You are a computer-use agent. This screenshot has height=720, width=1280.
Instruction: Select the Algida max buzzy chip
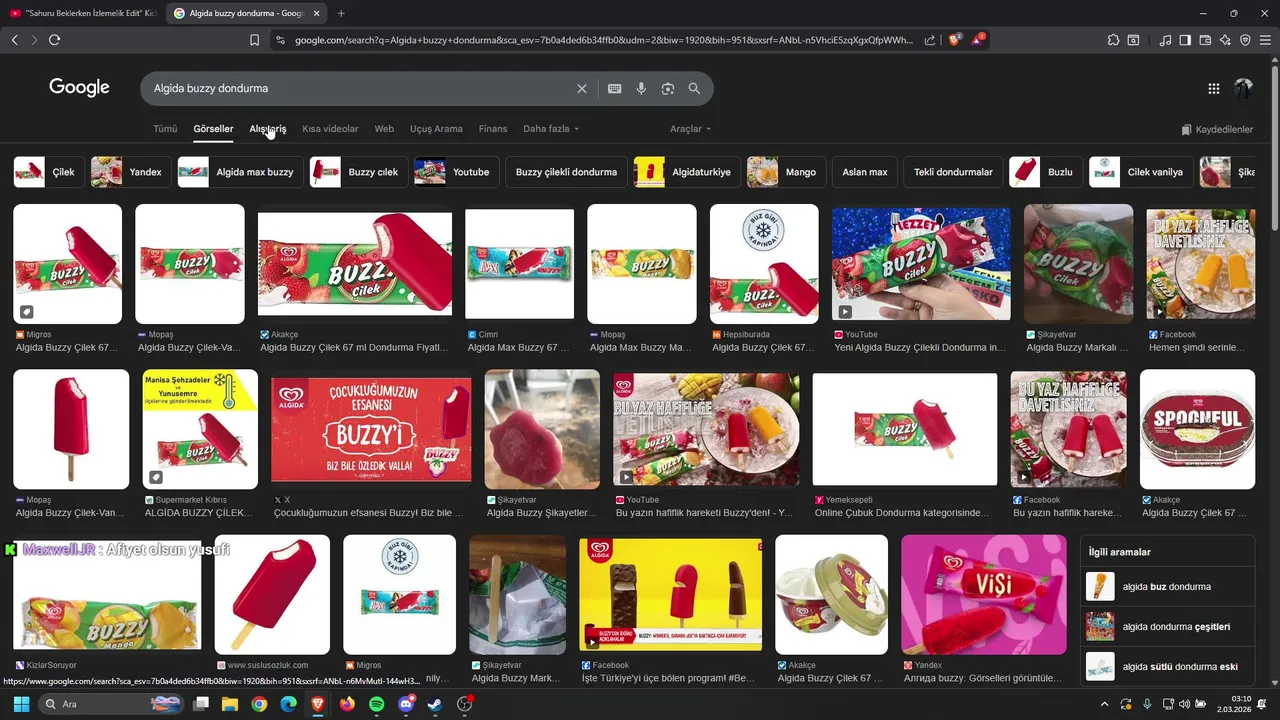239,172
